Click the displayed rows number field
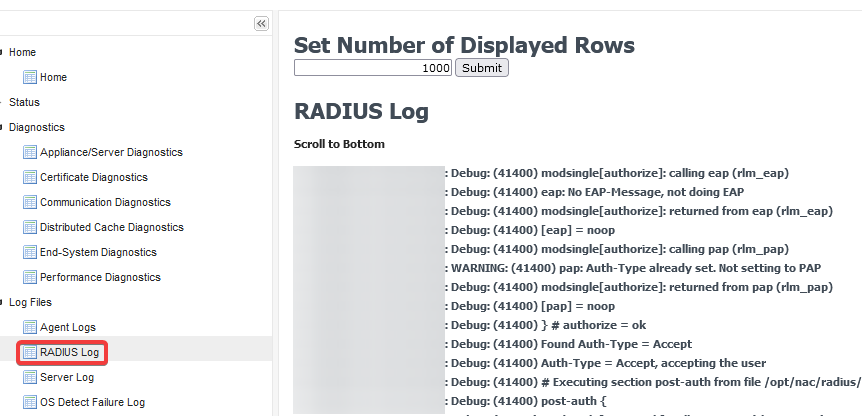862x416 pixels. [373, 68]
